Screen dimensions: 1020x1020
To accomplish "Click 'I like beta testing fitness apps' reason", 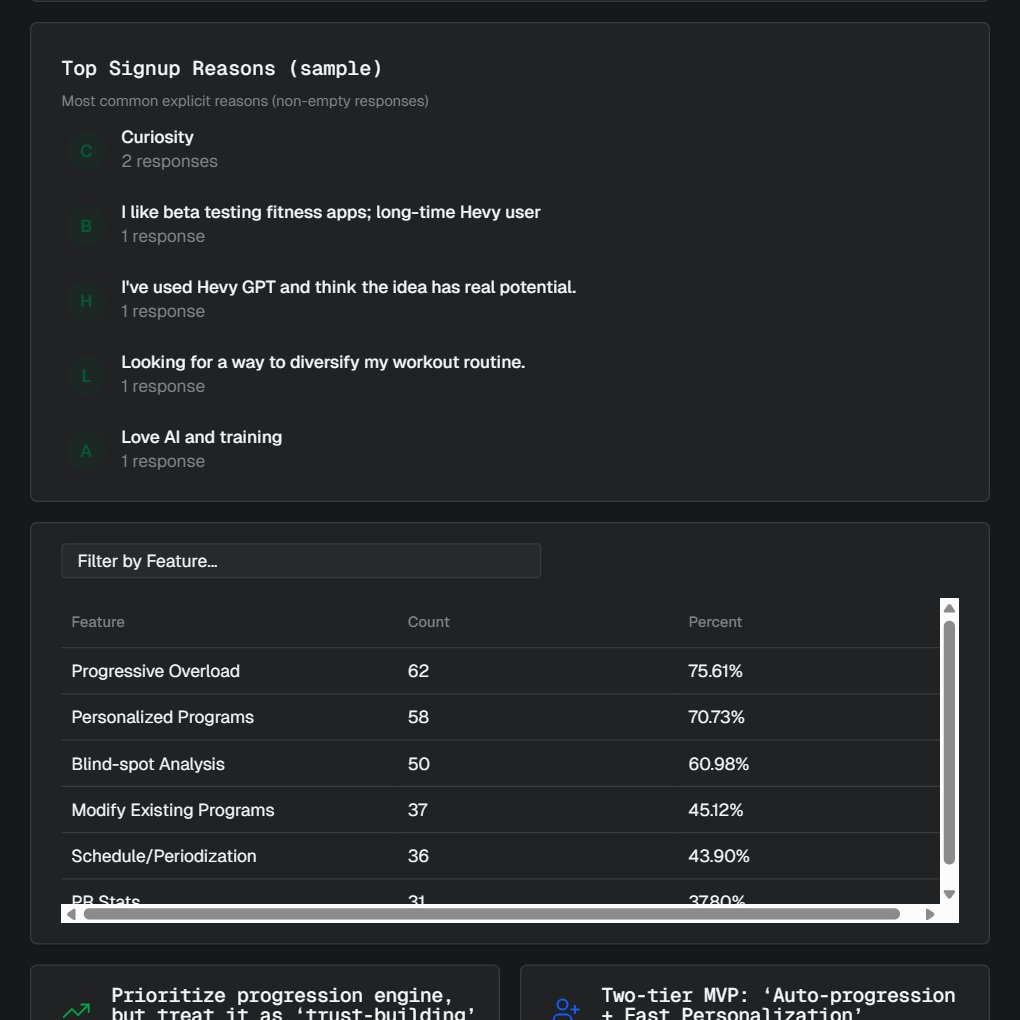I will click(330, 212).
